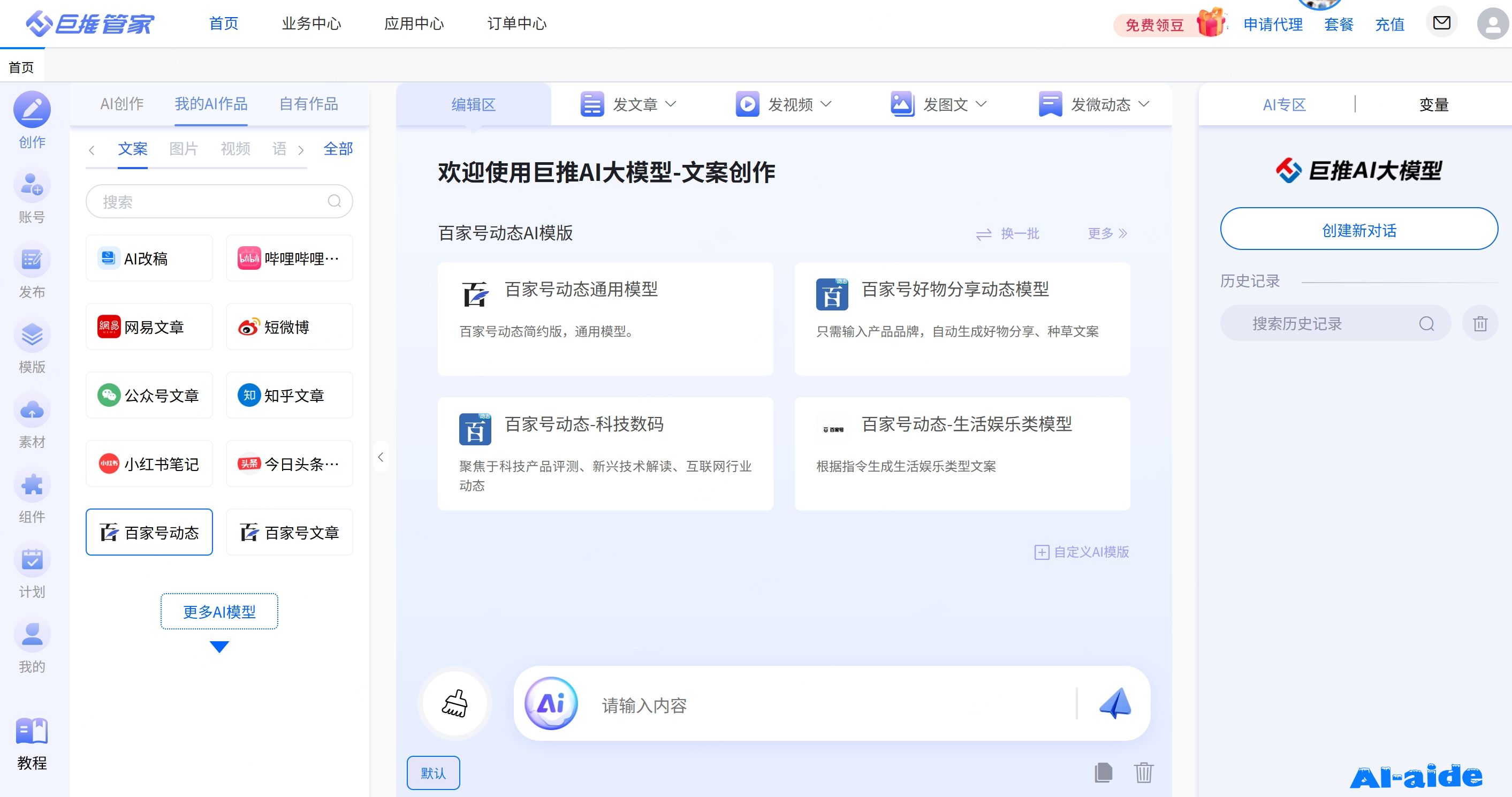Click the copy icon below editor
The image size is (1512, 797).
click(x=1103, y=772)
